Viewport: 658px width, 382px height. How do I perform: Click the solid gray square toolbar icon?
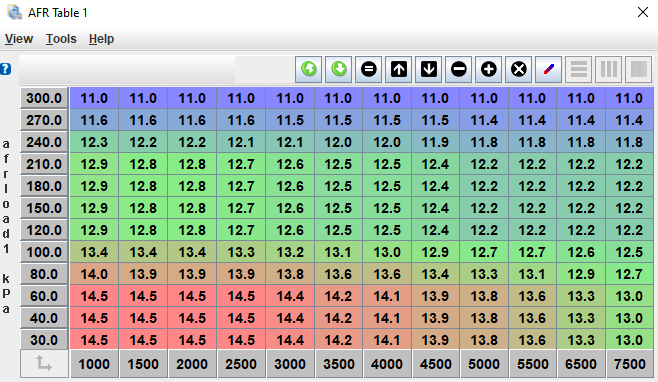pyautogui.click(x=639, y=69)
